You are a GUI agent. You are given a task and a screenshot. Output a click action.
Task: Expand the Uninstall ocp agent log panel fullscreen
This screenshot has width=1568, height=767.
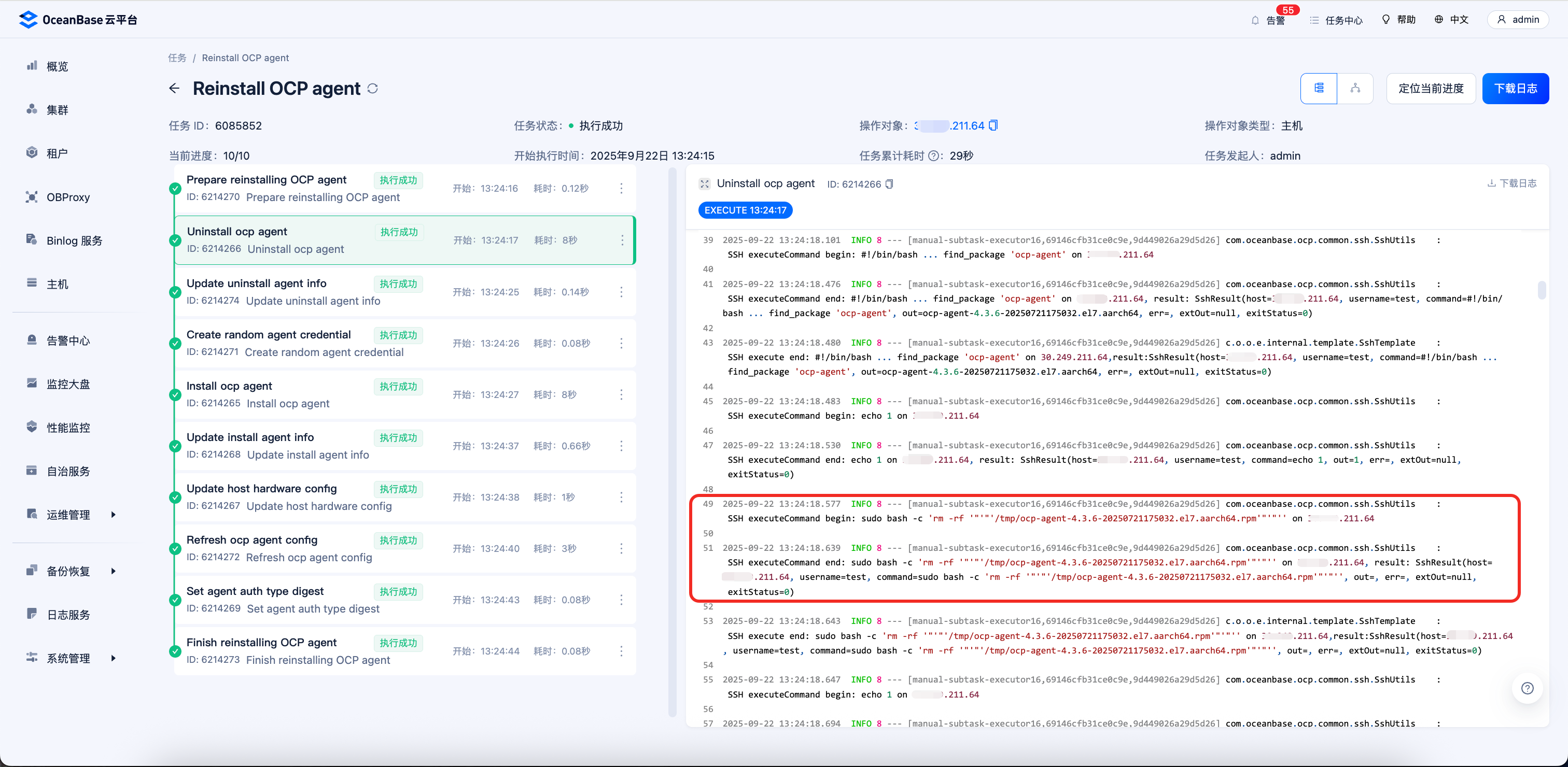(x=705, y=183)
